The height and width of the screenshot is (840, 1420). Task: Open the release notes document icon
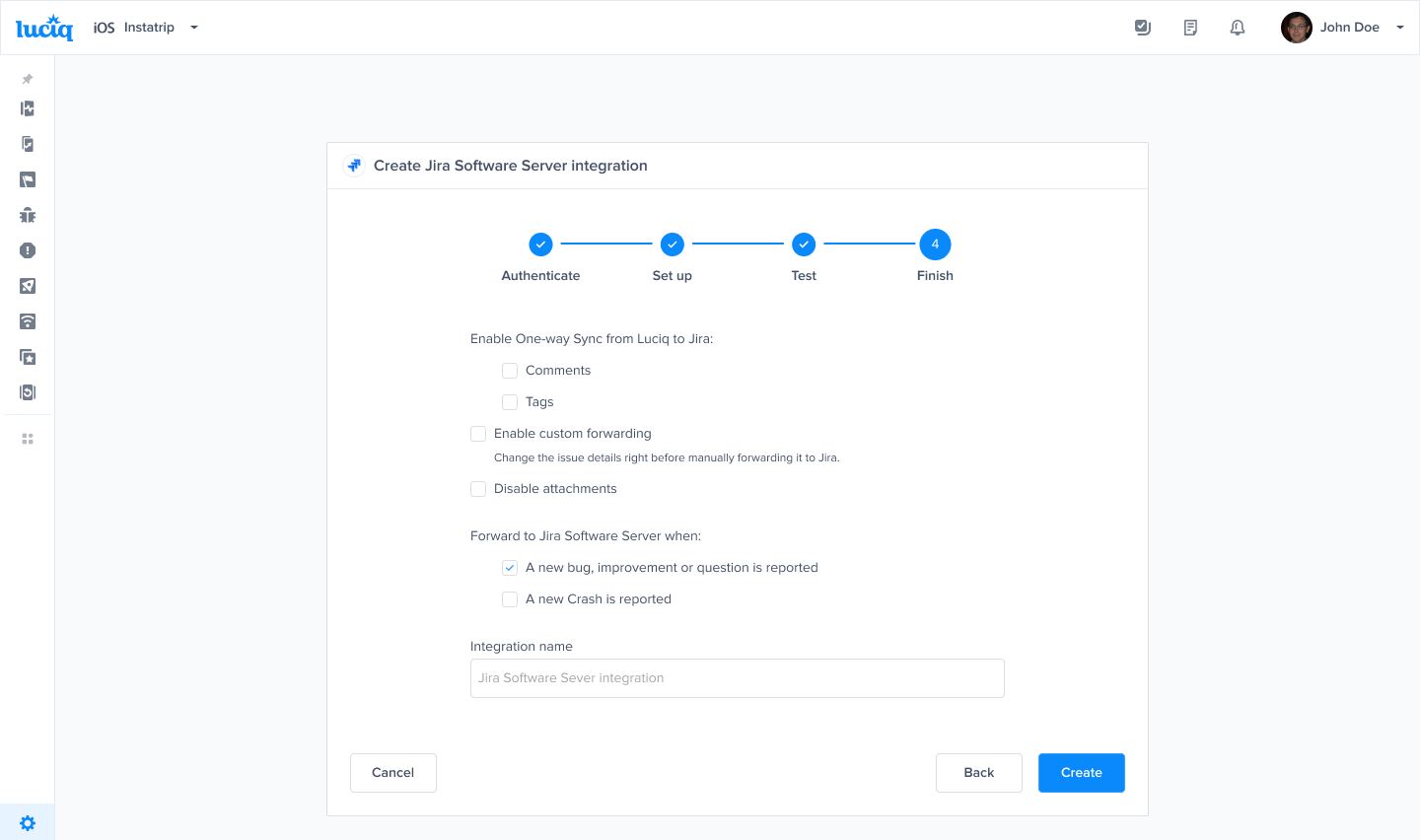(1190, 27)
